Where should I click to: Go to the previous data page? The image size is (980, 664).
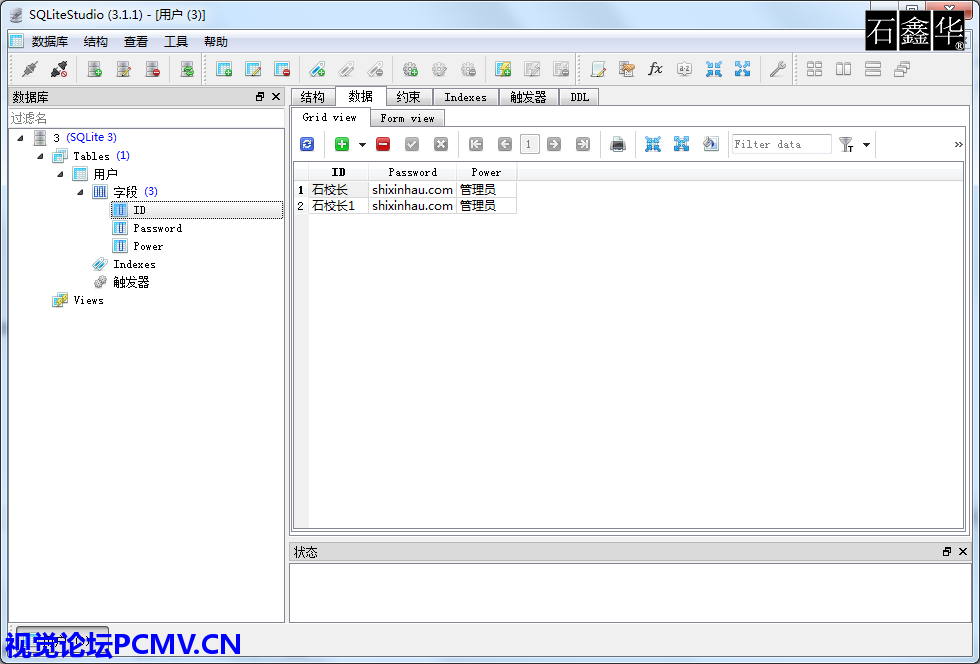coord(505,144)
